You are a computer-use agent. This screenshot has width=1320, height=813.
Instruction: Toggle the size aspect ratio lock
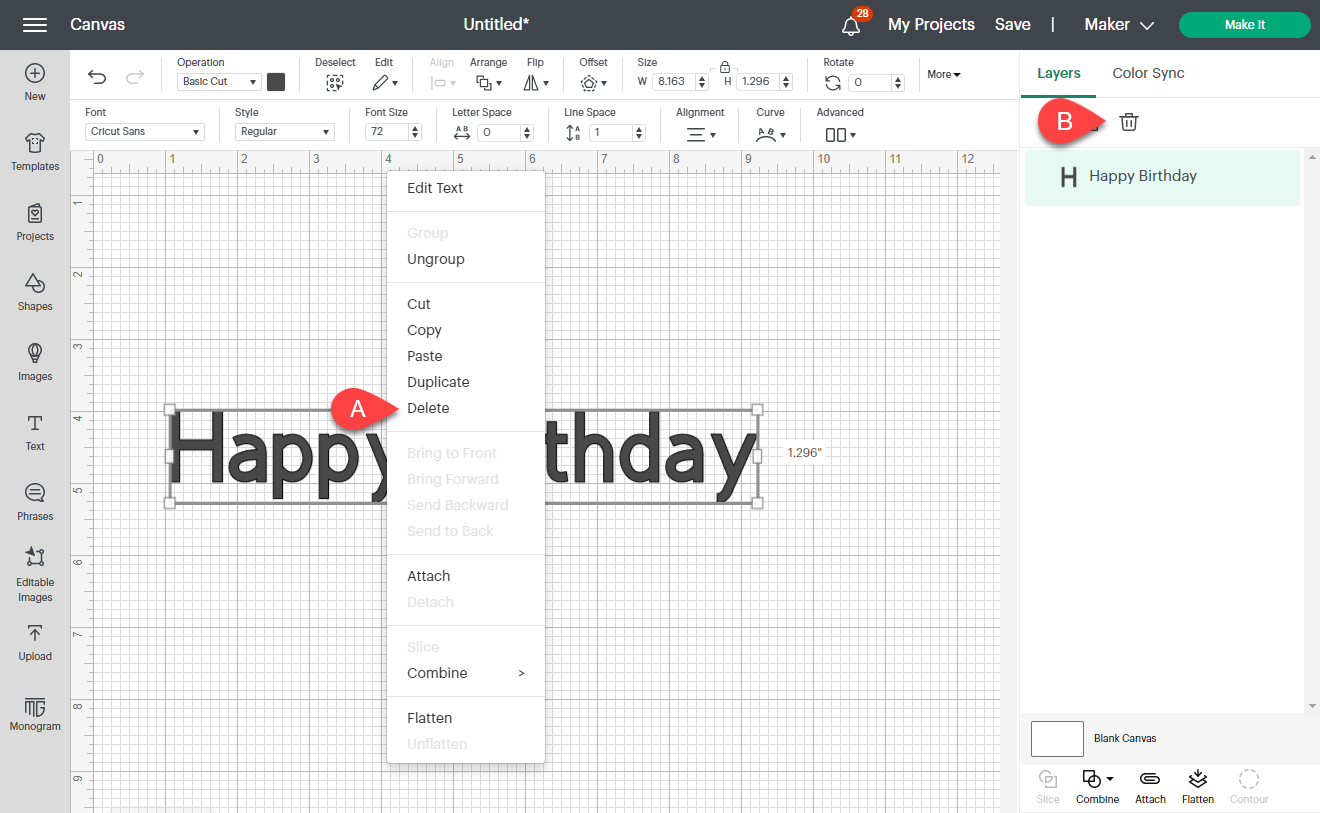(724, 68)
